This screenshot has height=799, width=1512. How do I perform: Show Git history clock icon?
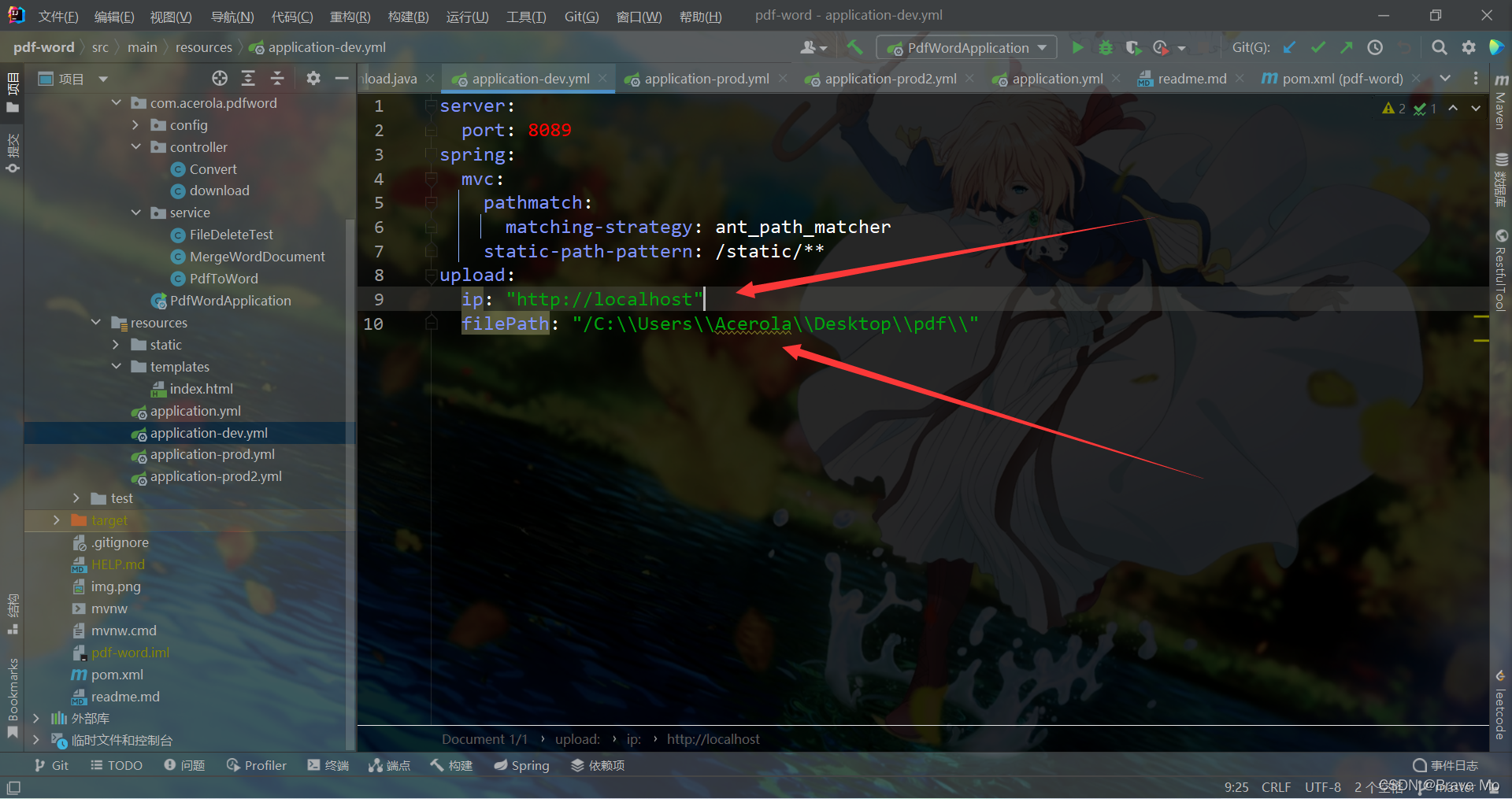pyautogui.click(x=1375, y=48)
